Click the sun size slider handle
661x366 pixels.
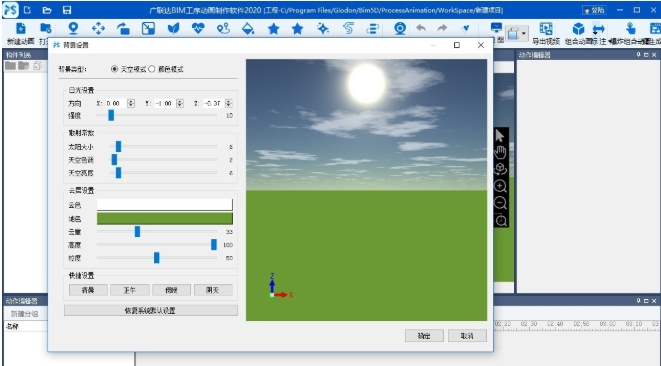click(118, 147)
